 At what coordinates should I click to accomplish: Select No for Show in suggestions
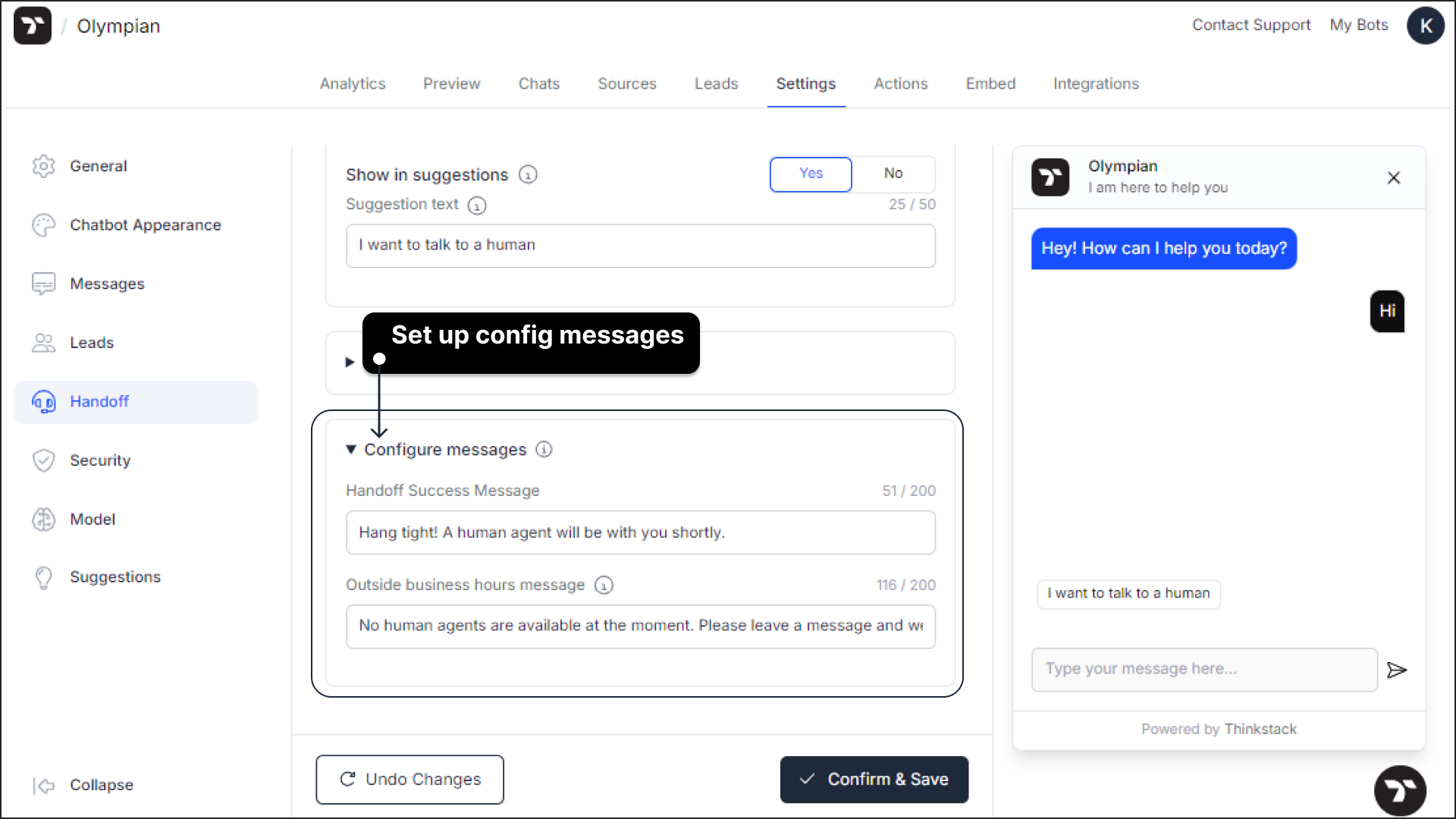[x=893, y=174]
